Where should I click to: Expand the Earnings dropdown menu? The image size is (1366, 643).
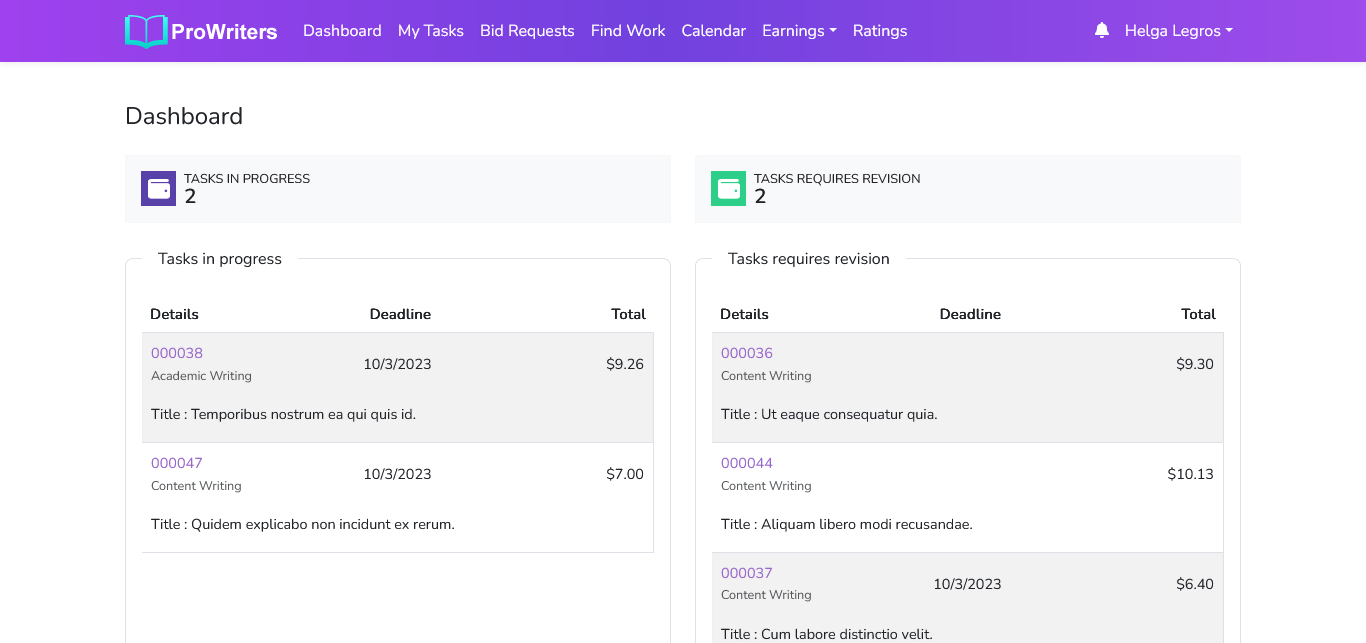point(799,31)
